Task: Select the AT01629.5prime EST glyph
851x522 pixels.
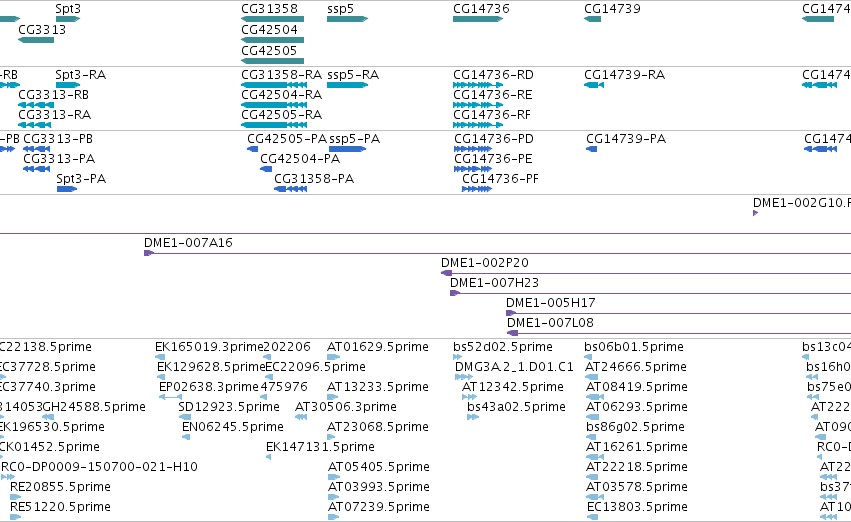Action: tap(333, 357)
